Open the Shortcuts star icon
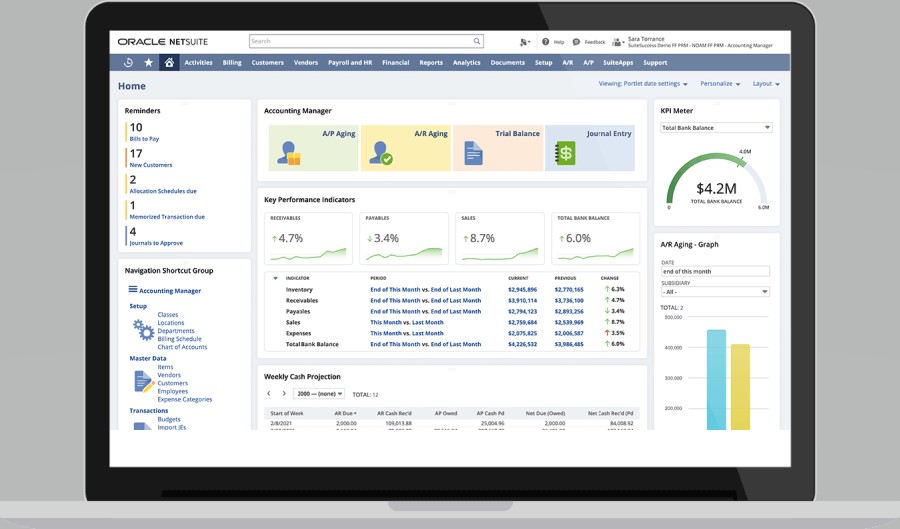Image resolution: width=900 pixels, height=529 pixels. (x=149, y=62)
